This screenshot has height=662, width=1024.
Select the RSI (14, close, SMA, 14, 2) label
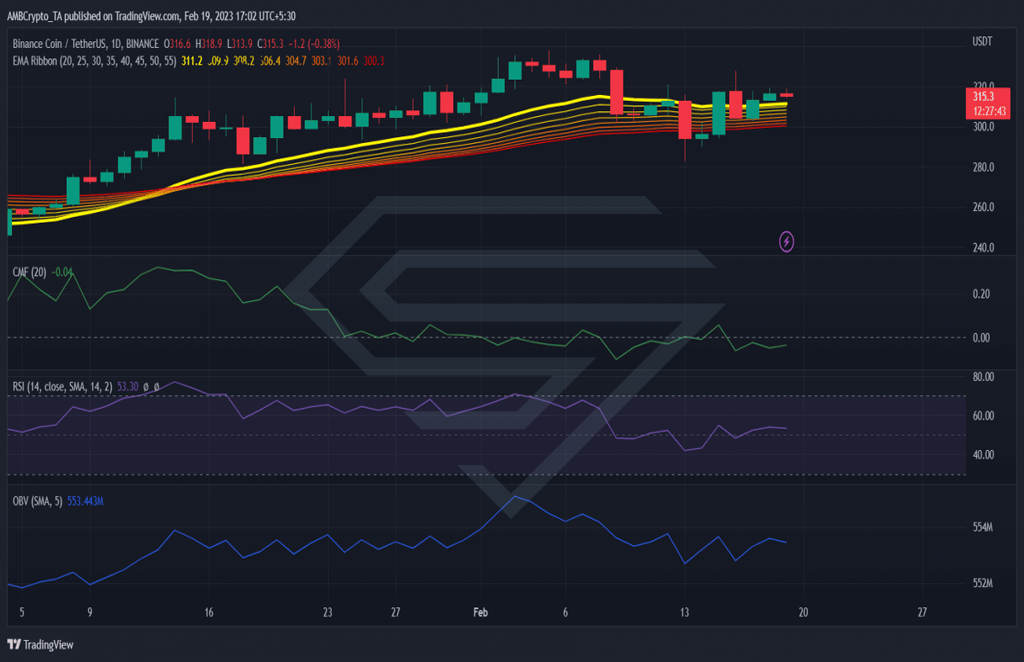62,386
